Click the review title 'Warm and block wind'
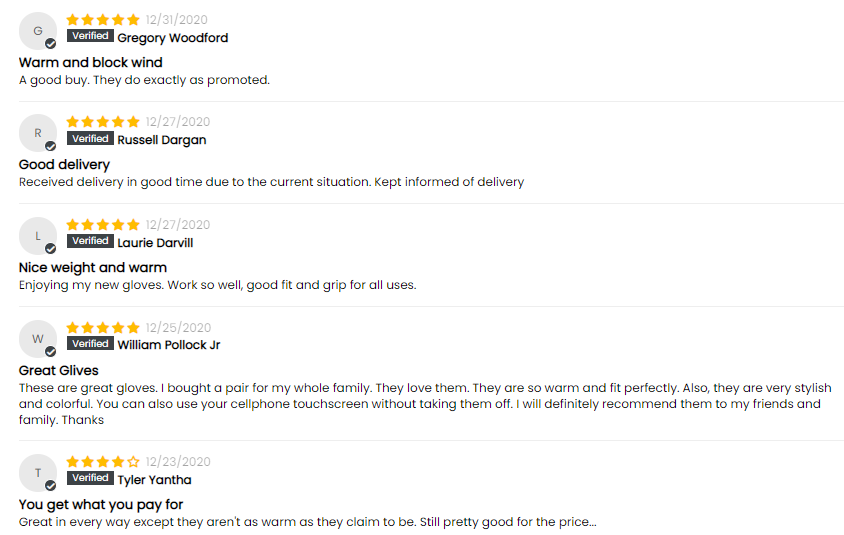 90,62
